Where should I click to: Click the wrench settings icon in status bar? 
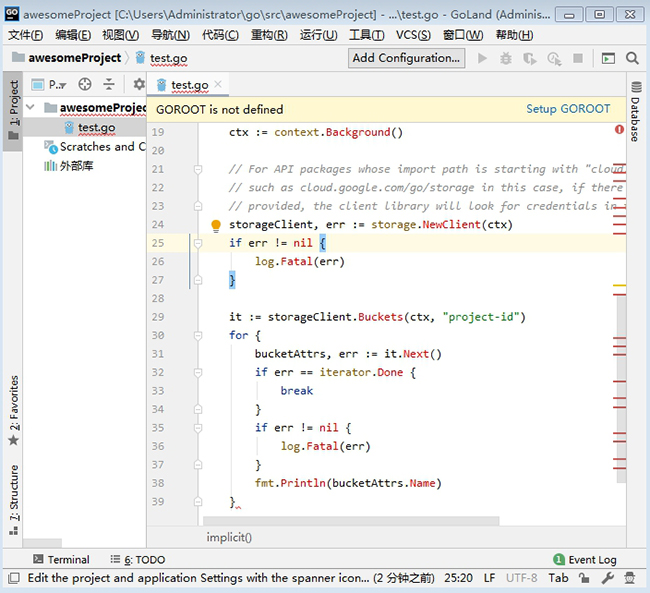(x=608, y=578)
